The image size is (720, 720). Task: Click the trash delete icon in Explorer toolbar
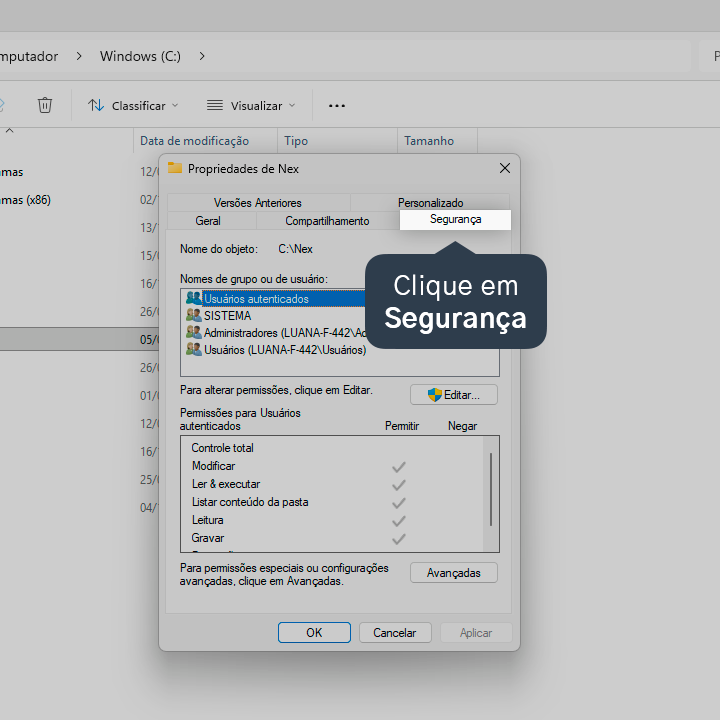[45, 105]
